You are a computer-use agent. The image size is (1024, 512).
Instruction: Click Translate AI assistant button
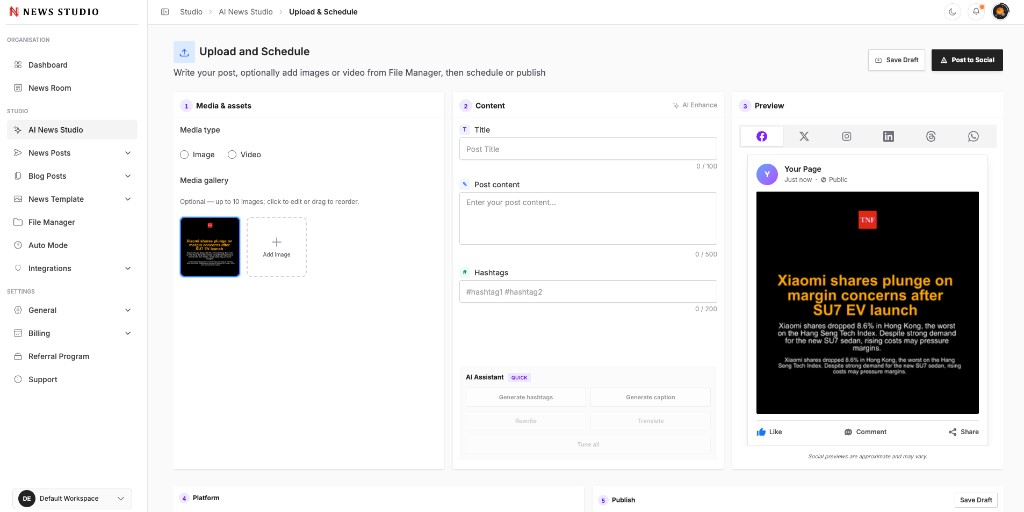click(650, 421)
